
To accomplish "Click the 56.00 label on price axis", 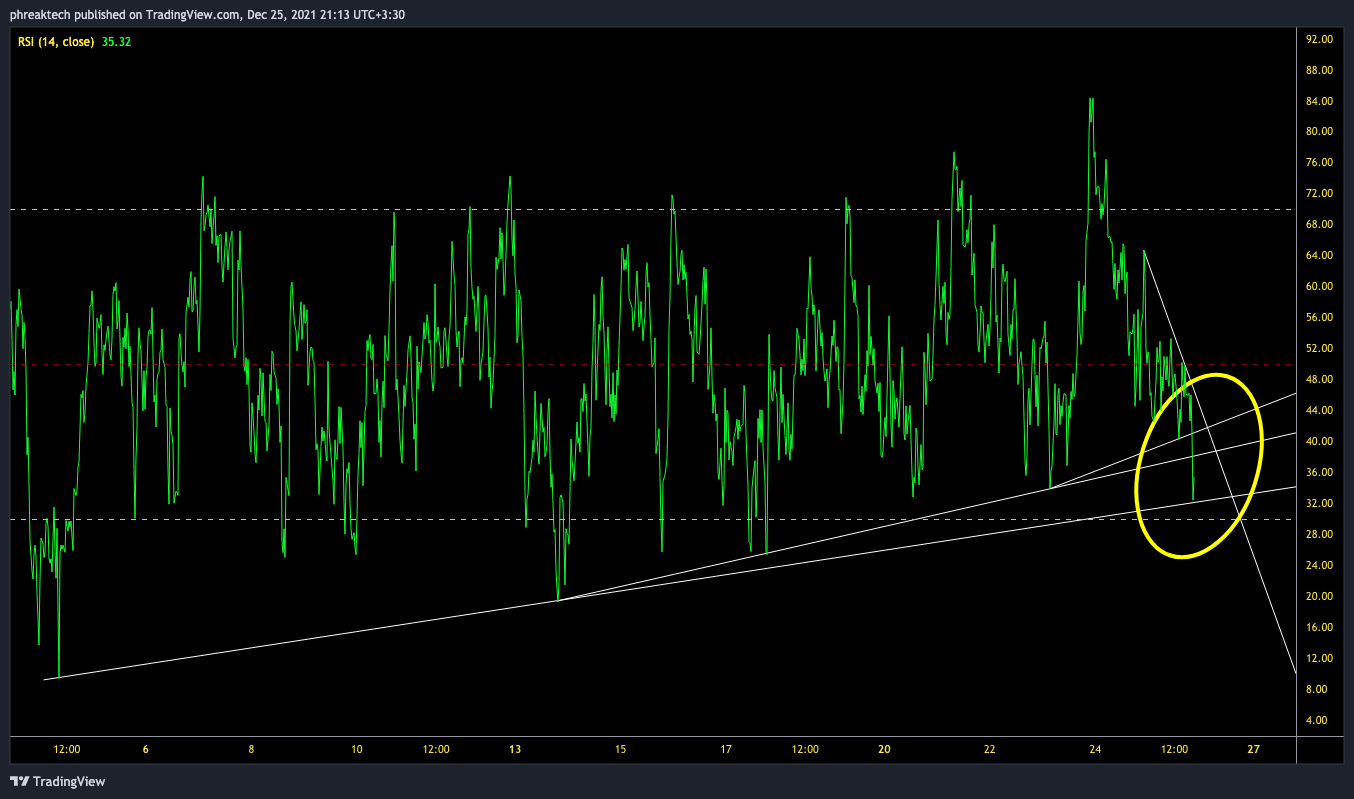I will (1320, 317).
